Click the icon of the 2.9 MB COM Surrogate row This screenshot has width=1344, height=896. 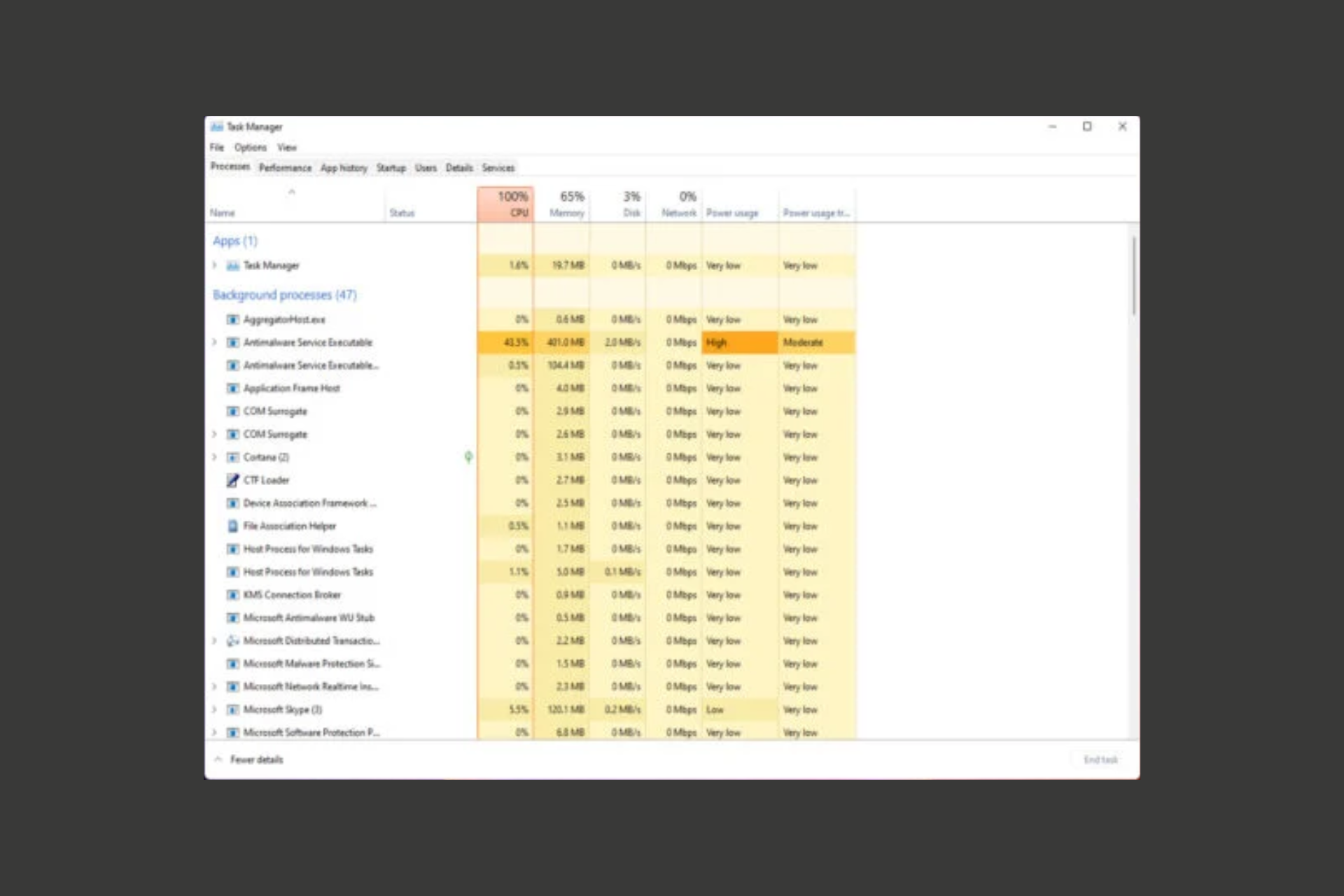(x=233, y=411)
